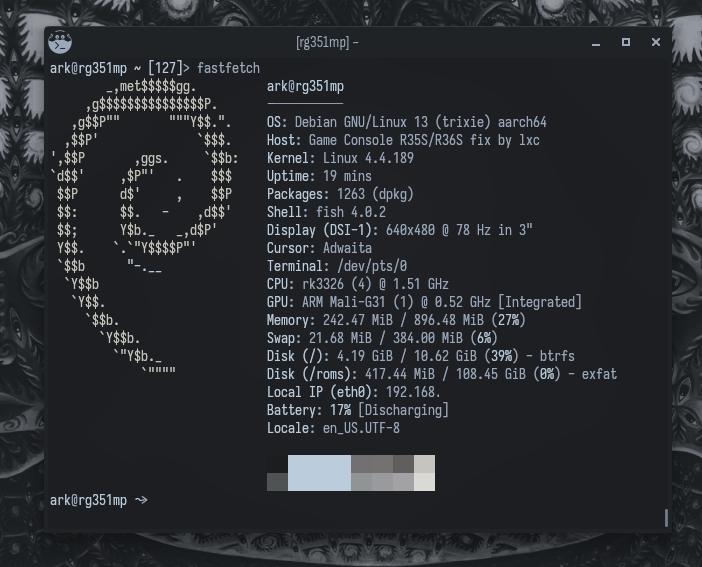This screenshot has height=567, width=702.
Task: Click the "Display (DSI-1): 640x480" line
Action: (400, 230)
